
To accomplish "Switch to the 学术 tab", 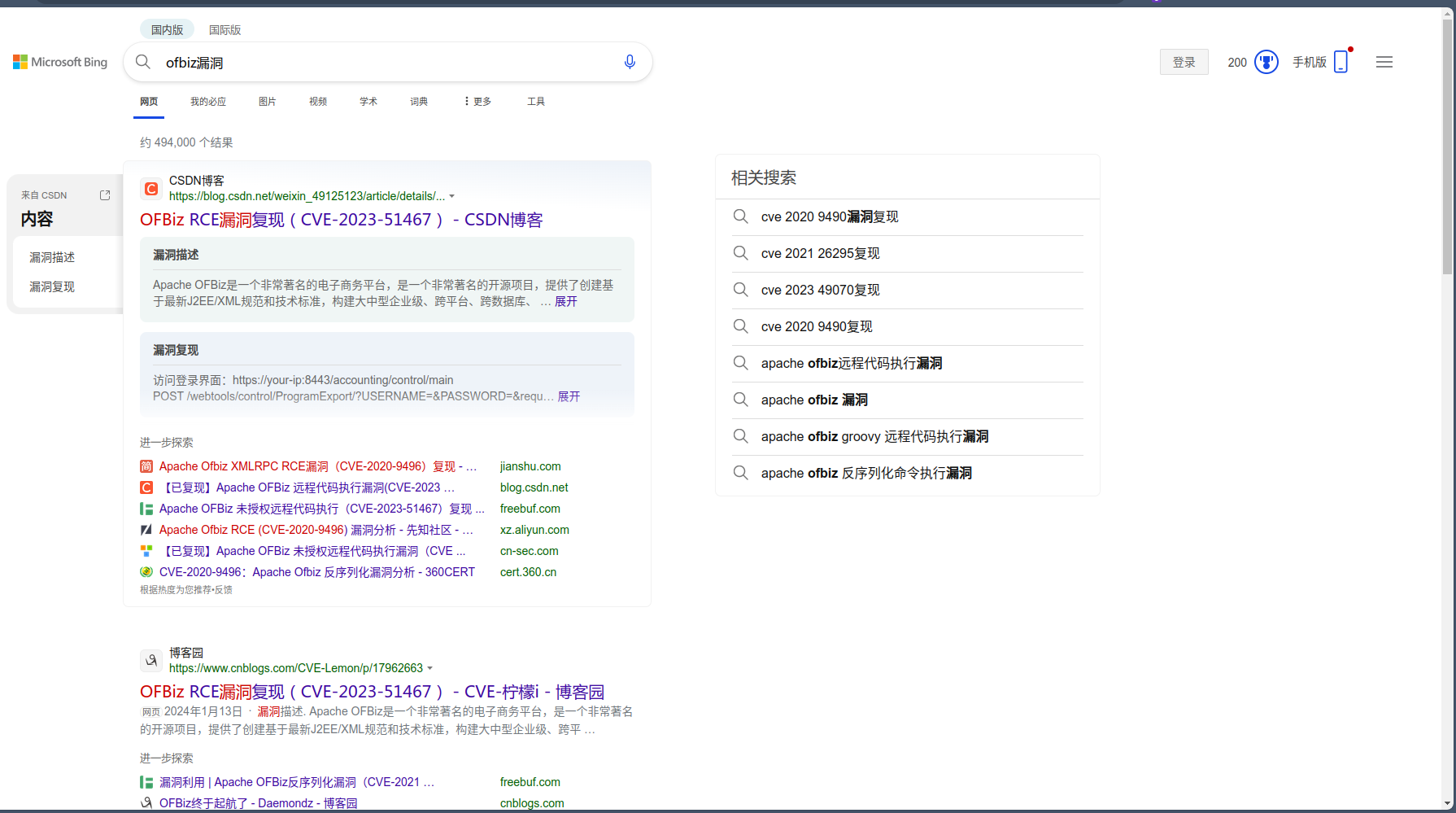I will point(368,102).
